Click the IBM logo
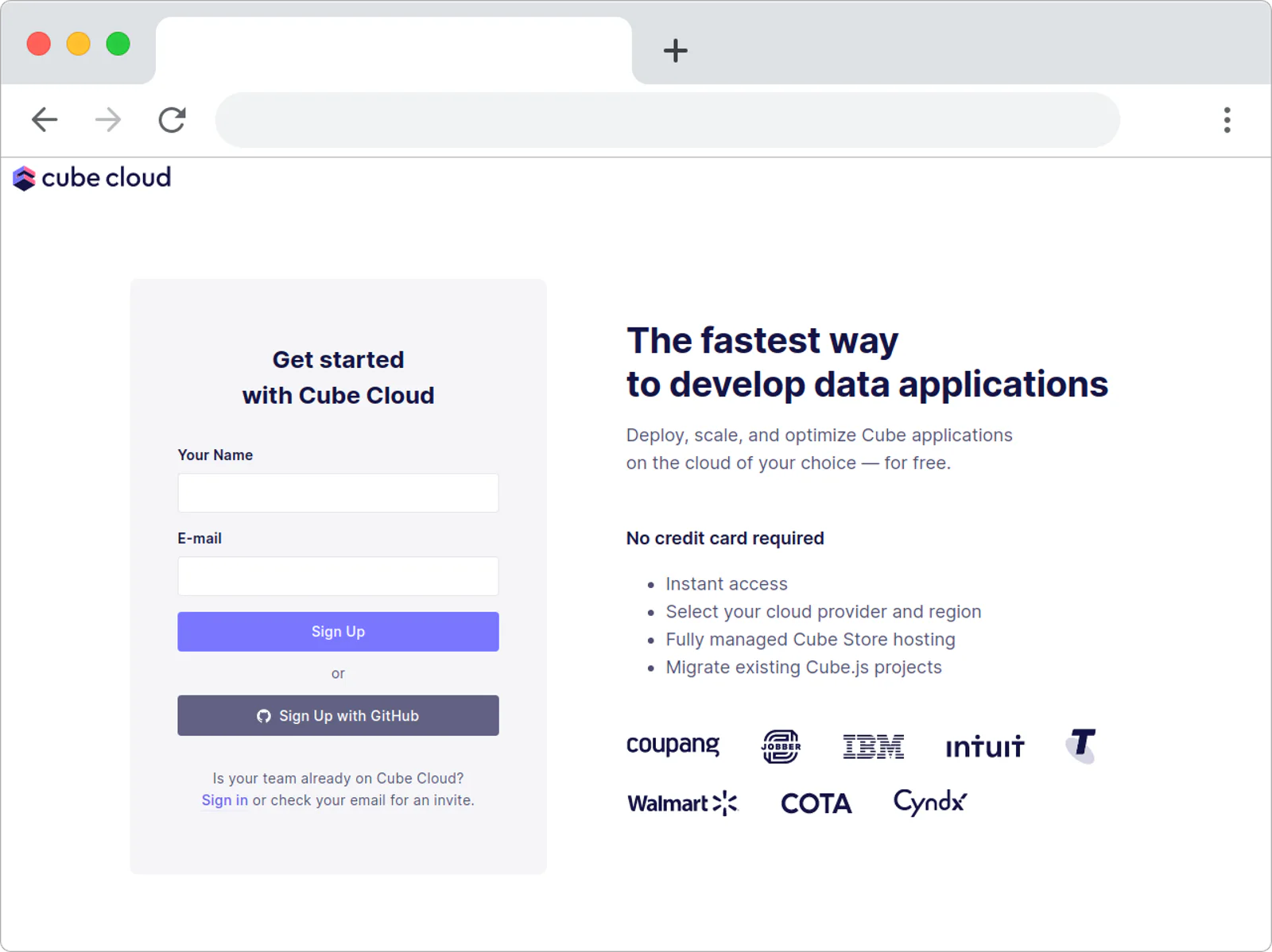1272x952 pixels. [x=873, y=746]
